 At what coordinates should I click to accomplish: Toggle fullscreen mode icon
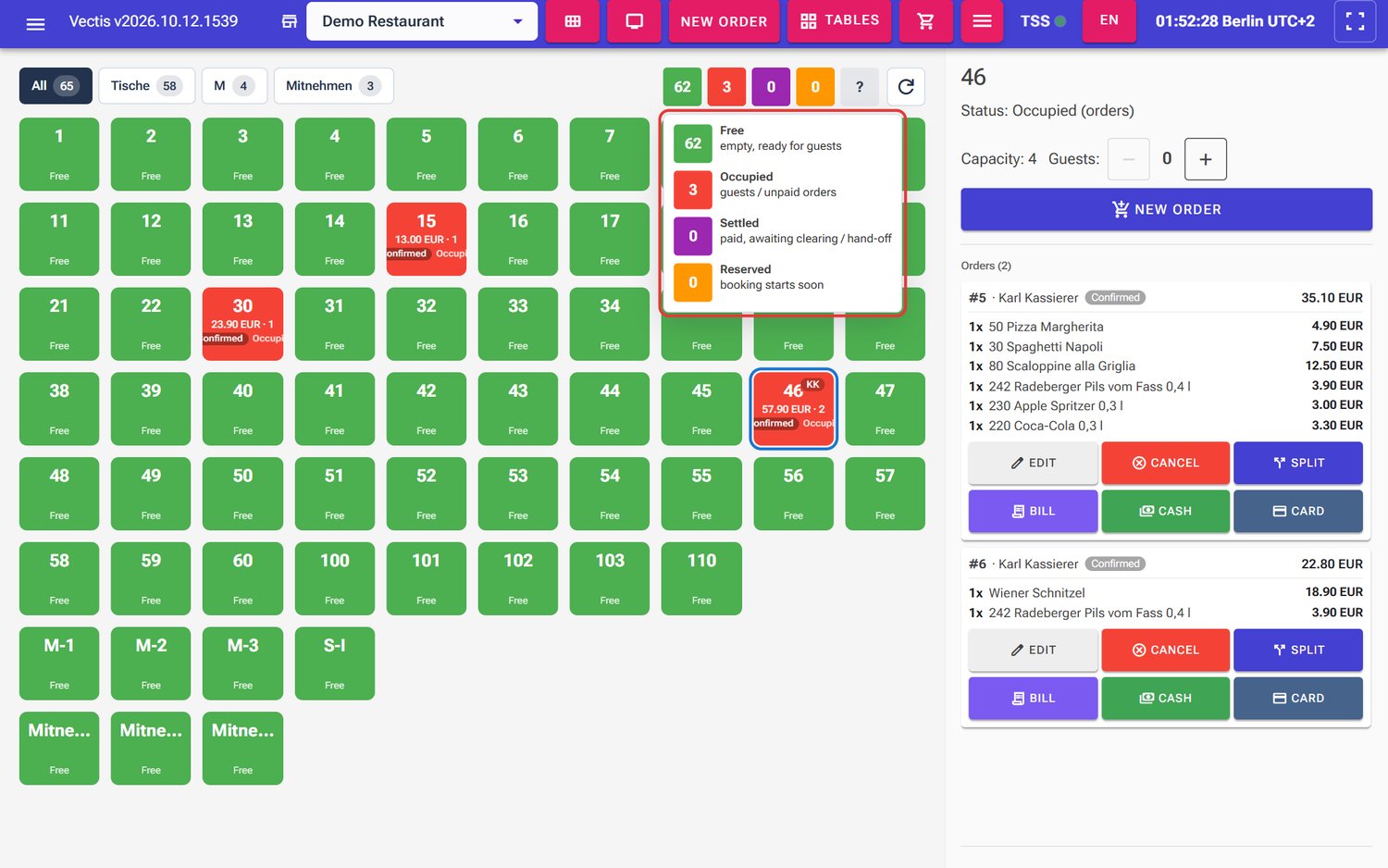(1355, 21)
